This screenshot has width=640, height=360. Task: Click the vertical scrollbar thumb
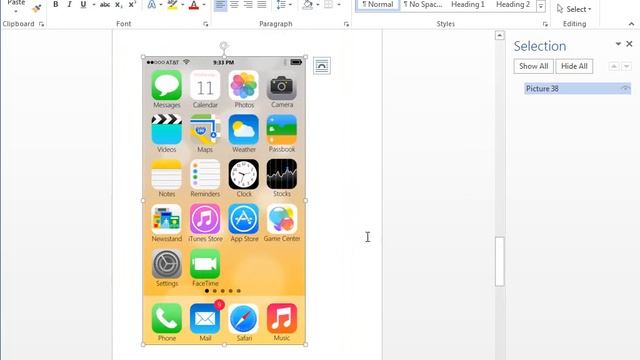tap(500, 261)
